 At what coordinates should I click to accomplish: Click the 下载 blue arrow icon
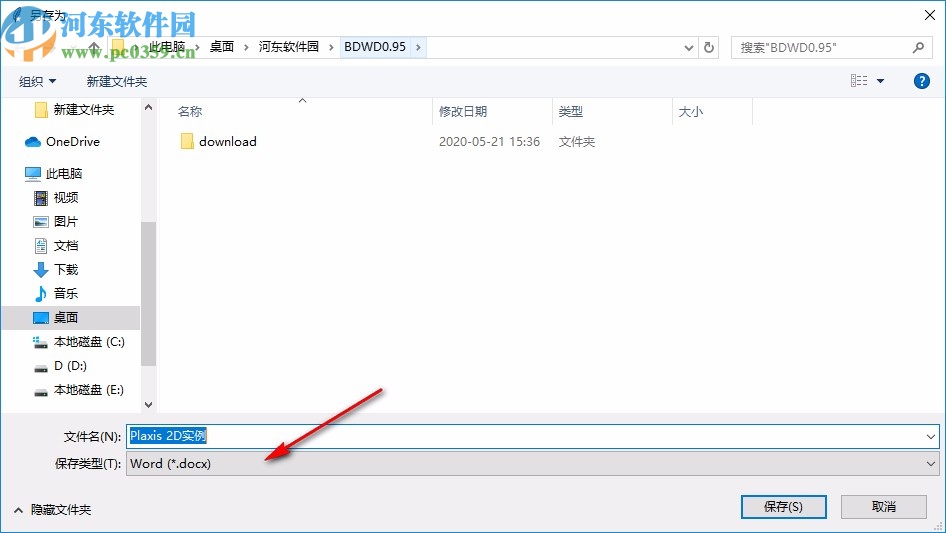click(40, 270)
